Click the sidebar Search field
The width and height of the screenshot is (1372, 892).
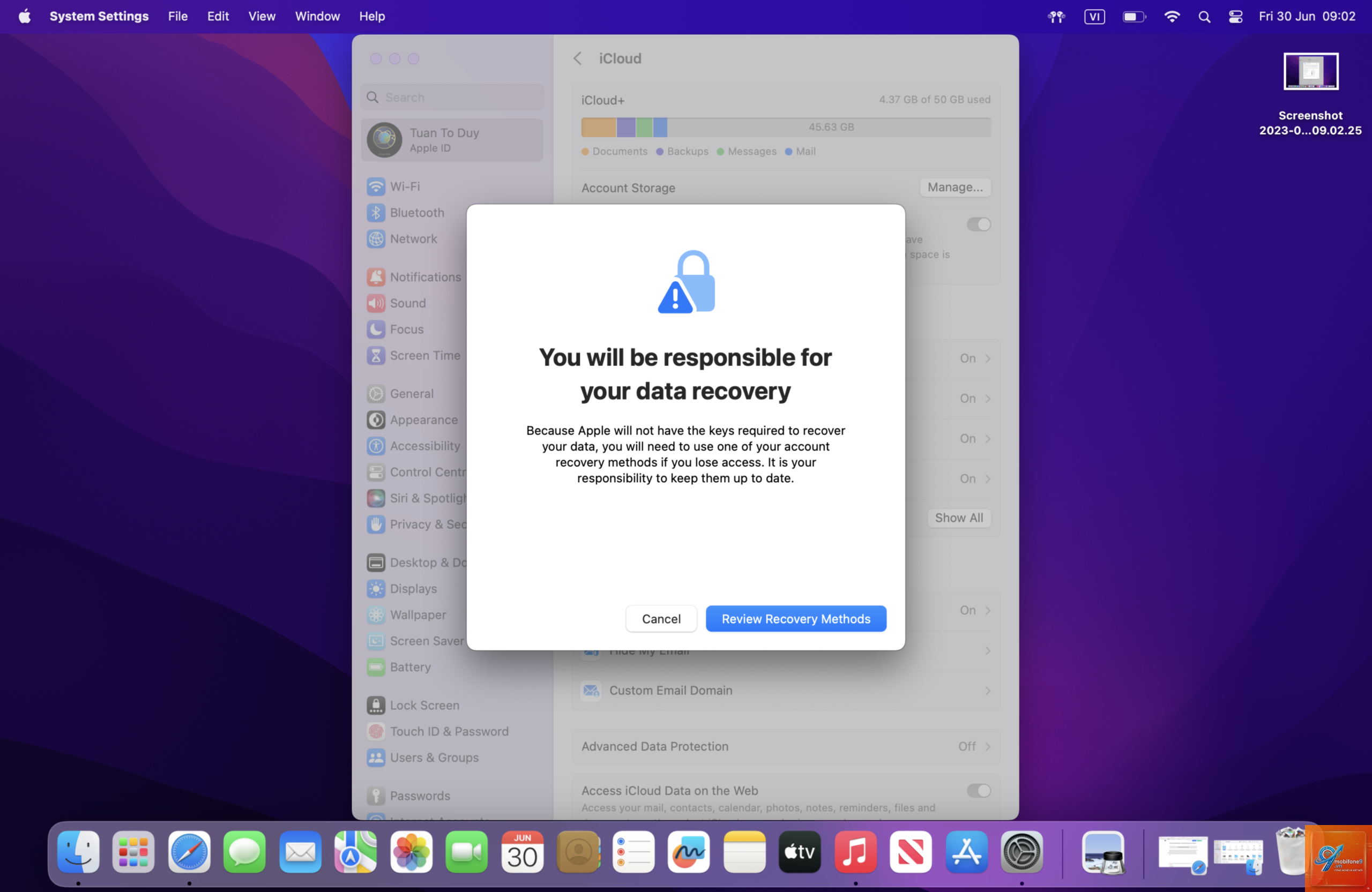[452, 98]
